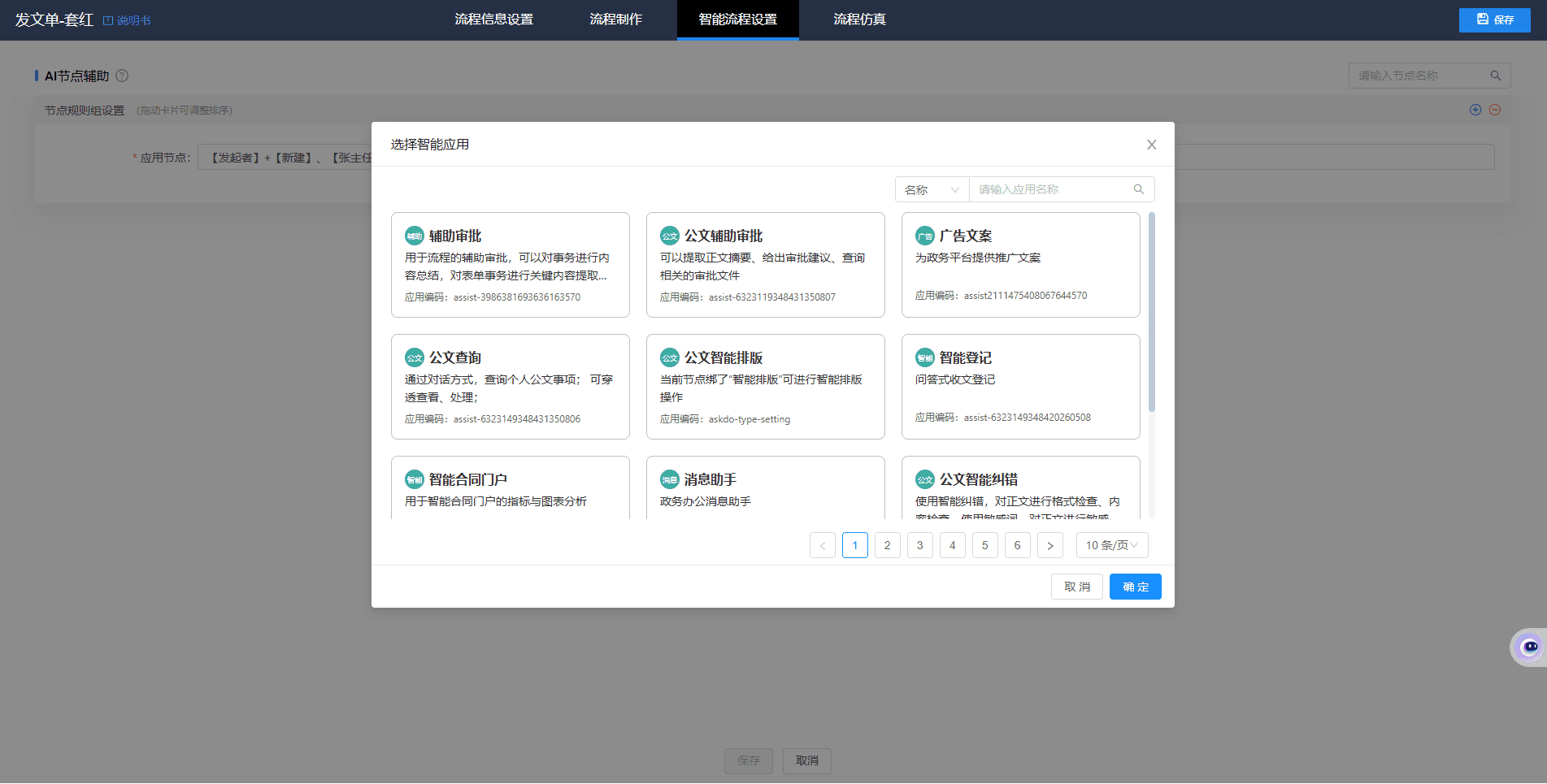Go to page 1 of app list
Image resolution: width=1547 pixels, height=784 pixels.
855,545
